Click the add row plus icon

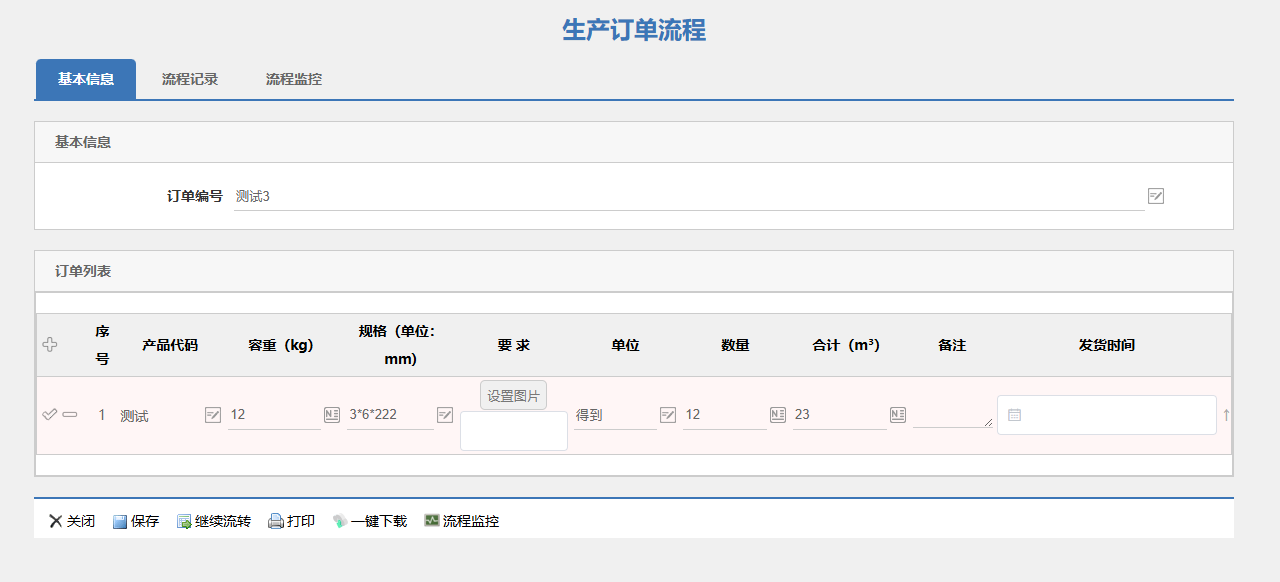click(x=50, y=345)
